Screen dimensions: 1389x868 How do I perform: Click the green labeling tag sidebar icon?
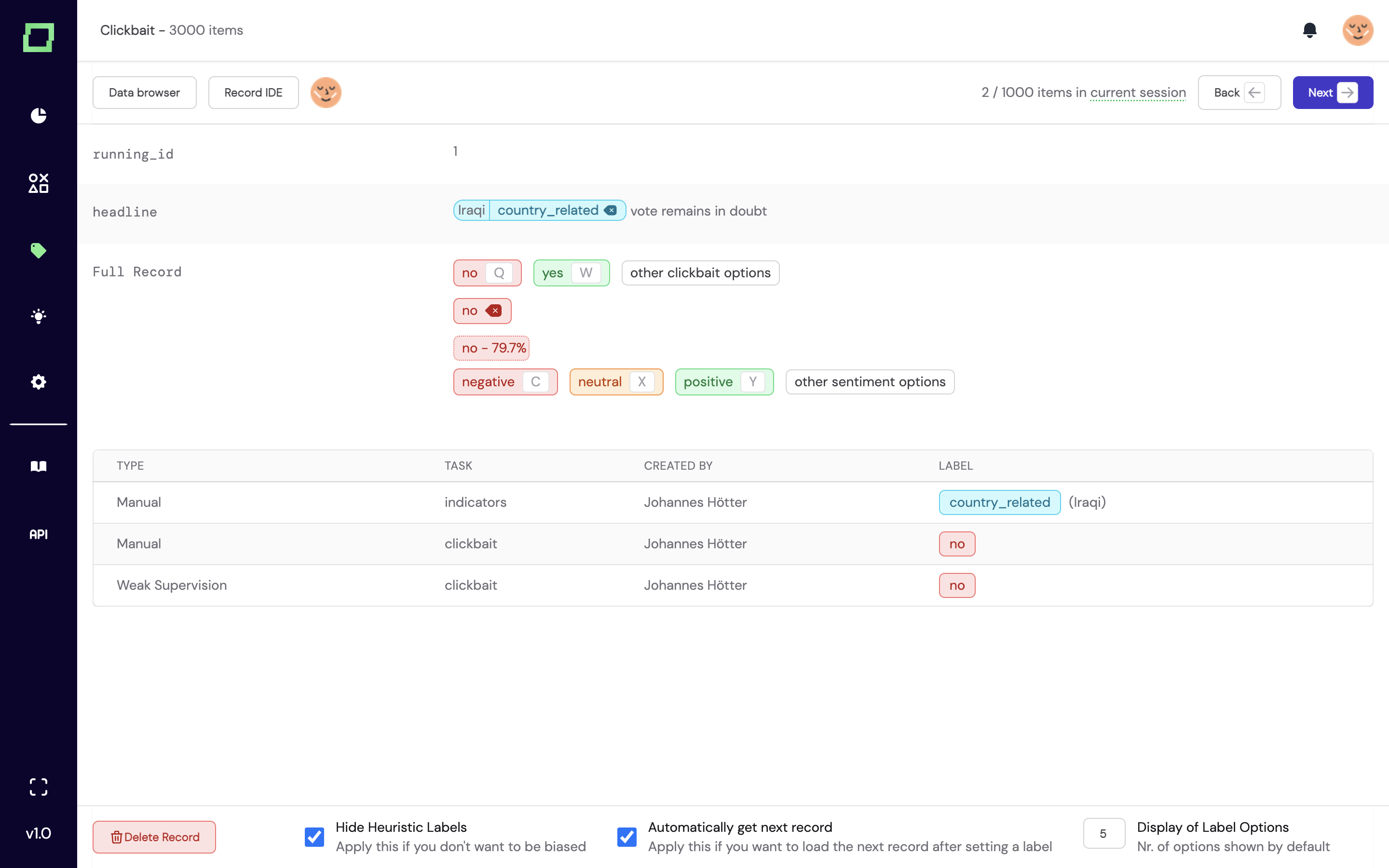click(39, 250)
